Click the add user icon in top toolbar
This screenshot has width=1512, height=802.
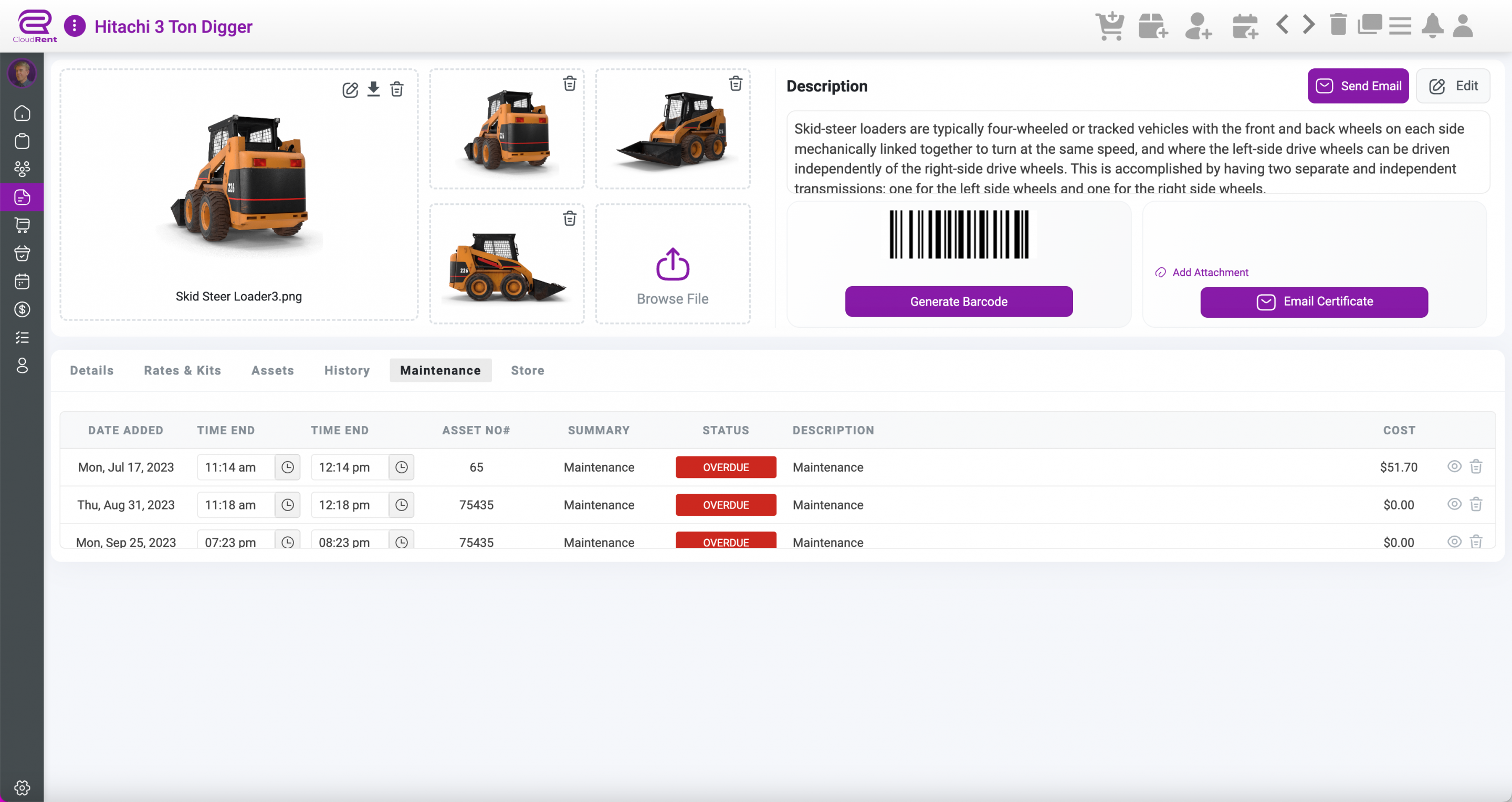1198,26
